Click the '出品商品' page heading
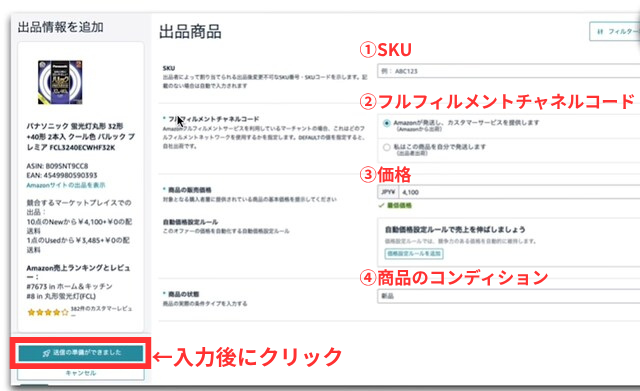Viewport: 640px width, 391px height. tap(190, 32)
